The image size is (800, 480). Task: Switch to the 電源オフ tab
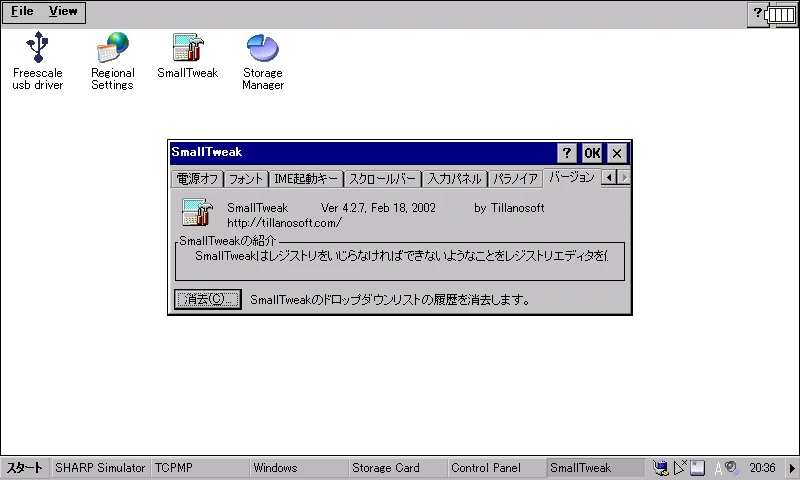click(x=197, y=179)
